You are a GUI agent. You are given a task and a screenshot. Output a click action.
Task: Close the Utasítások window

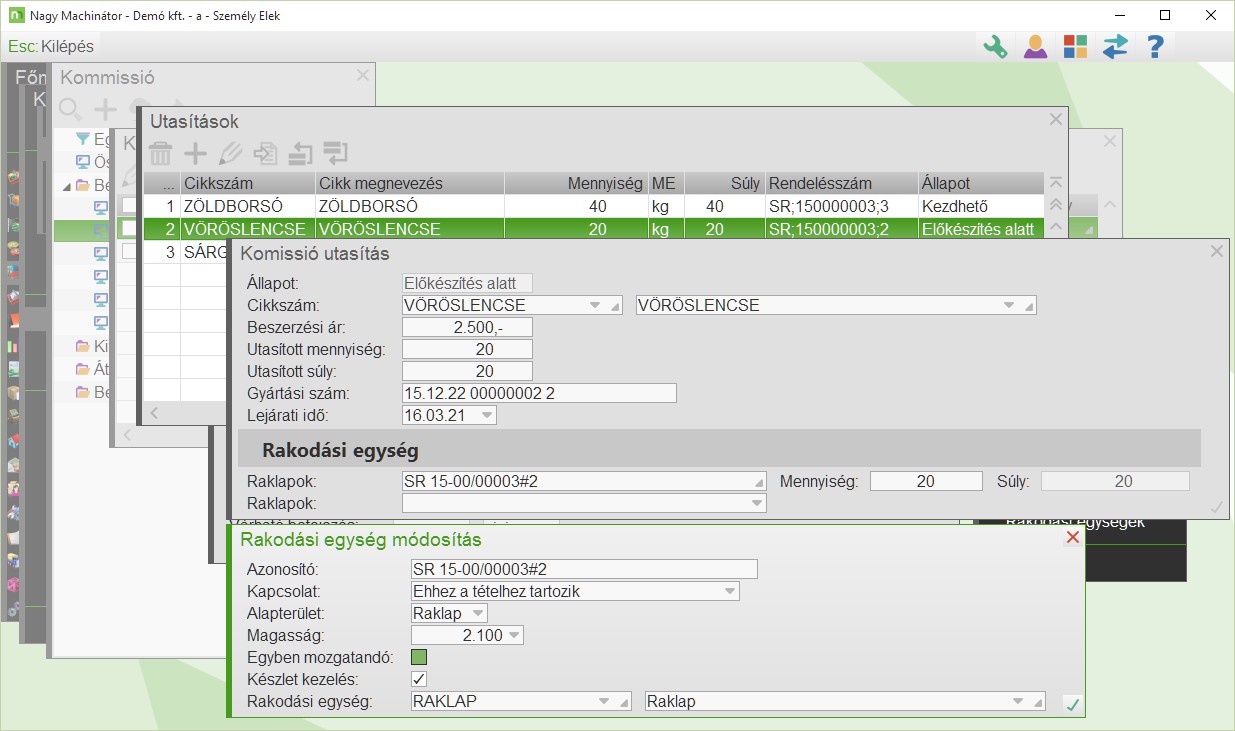coord(1055,119)
